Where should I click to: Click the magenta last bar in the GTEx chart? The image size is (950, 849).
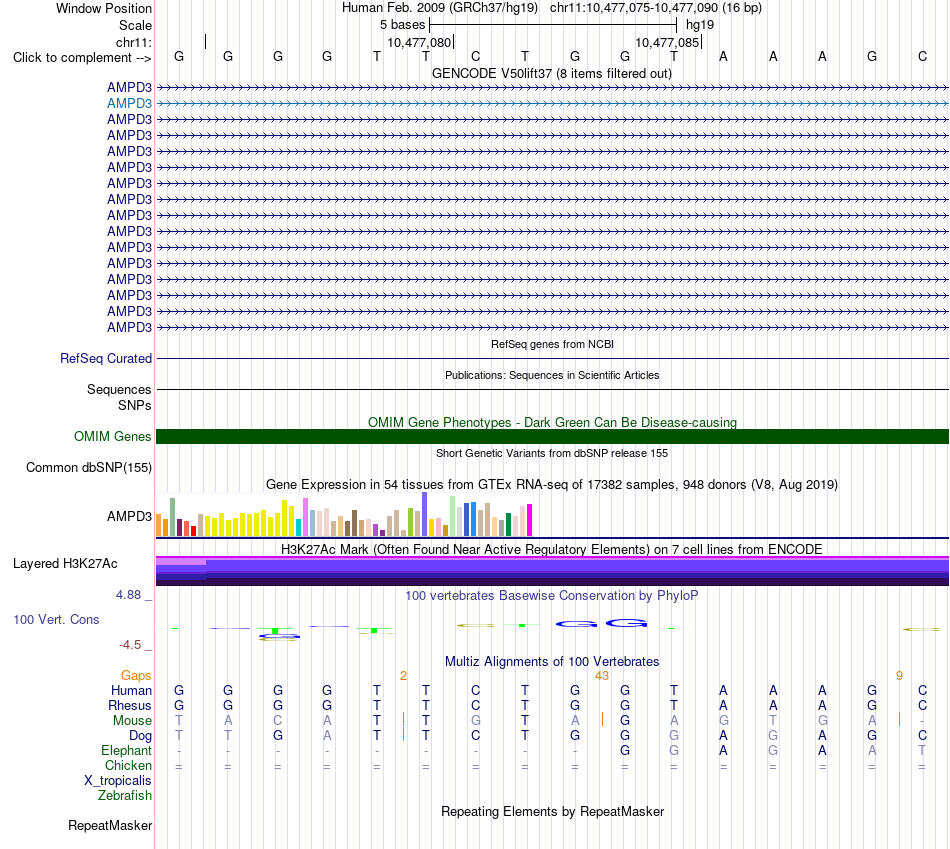click(530, 520)
